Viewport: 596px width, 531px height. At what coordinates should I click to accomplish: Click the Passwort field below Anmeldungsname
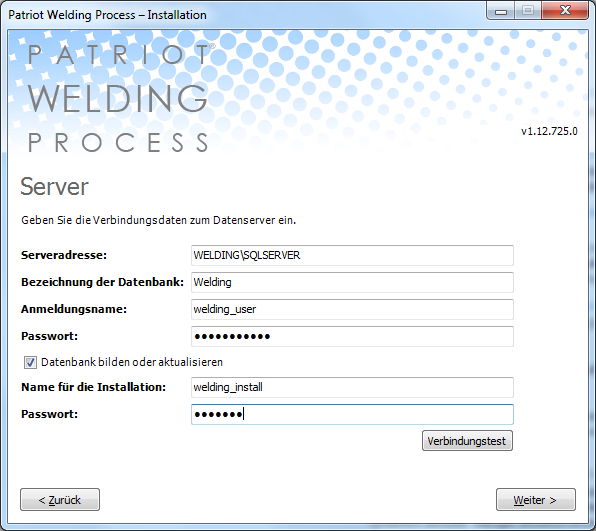pos(352,336)
